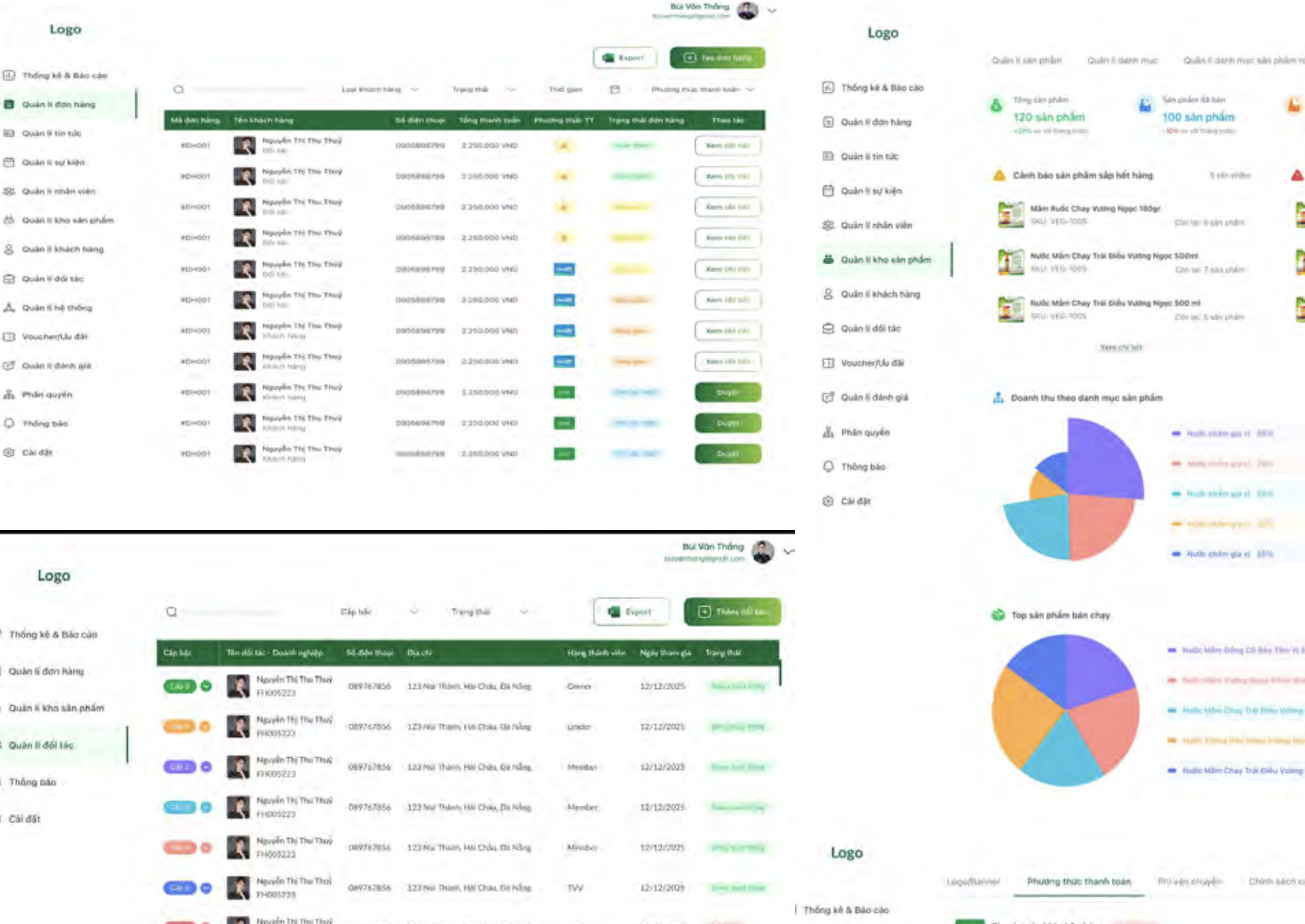Click the Quản lí hệ thống sidebar icon
The image size is (1305, 924).
coord(9,307)
